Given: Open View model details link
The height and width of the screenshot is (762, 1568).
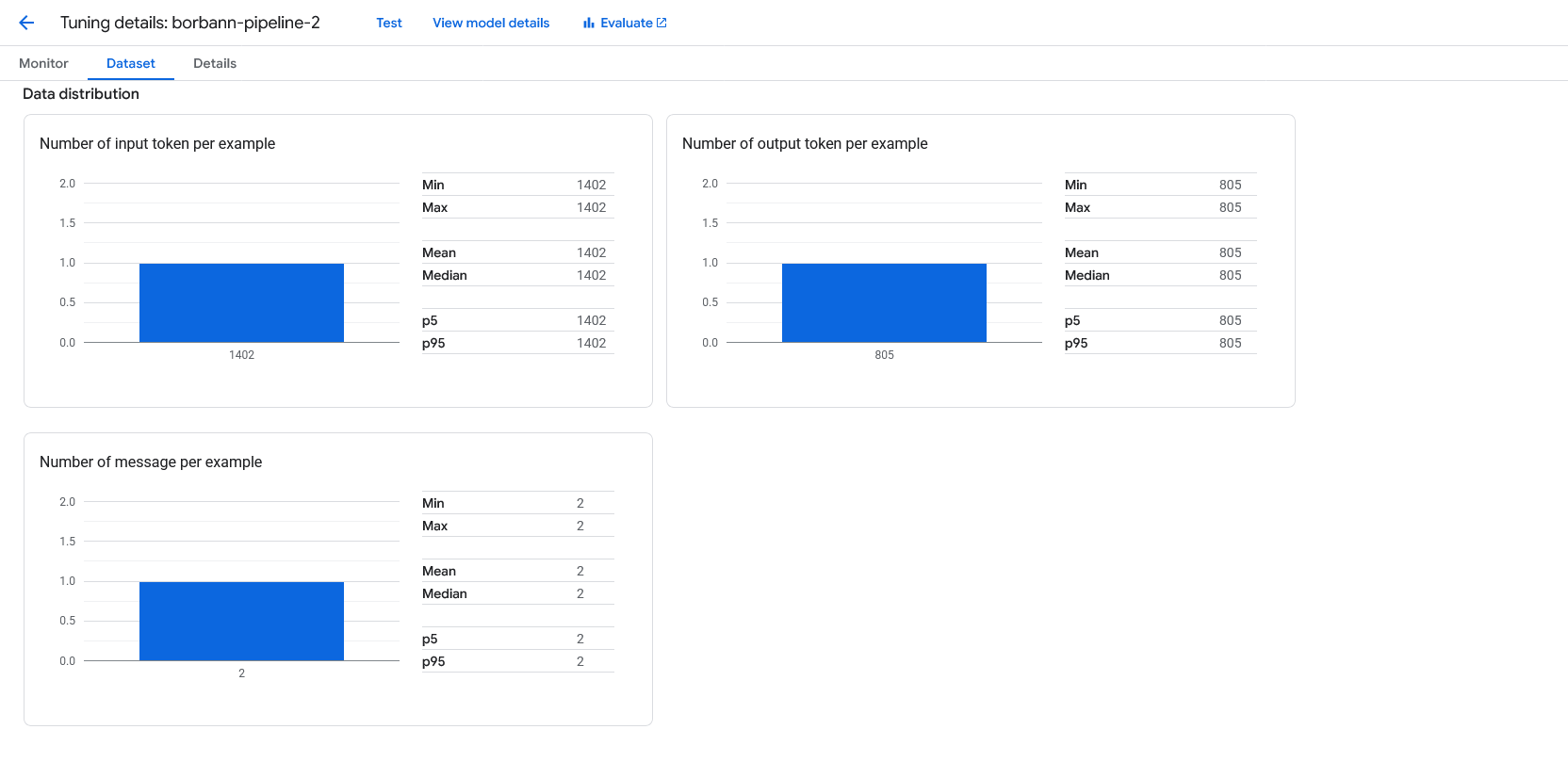Looking at the screenshot, I should tap(490, 23).
